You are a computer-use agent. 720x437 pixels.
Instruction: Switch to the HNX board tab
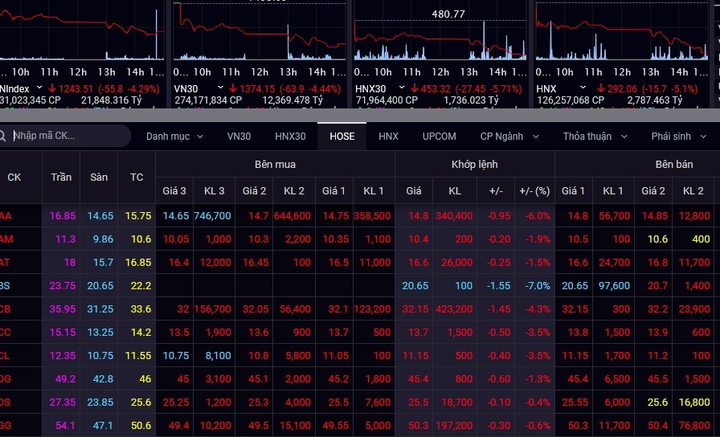(x=388, y=136)
